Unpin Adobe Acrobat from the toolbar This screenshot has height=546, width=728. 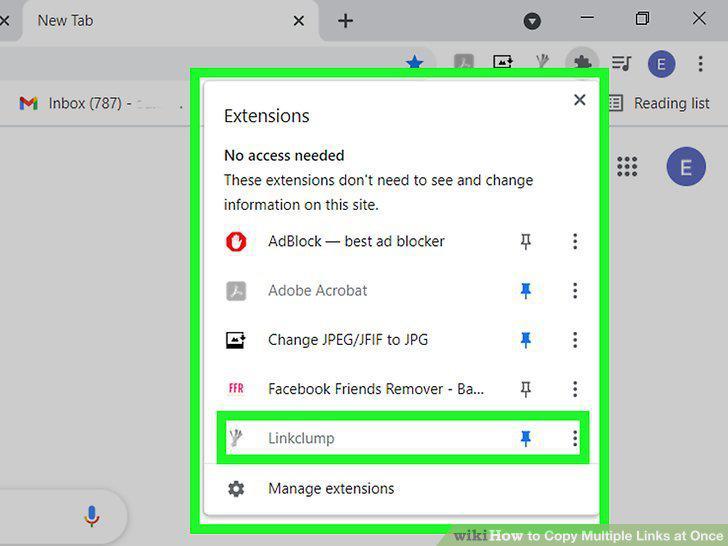(526, 291)
